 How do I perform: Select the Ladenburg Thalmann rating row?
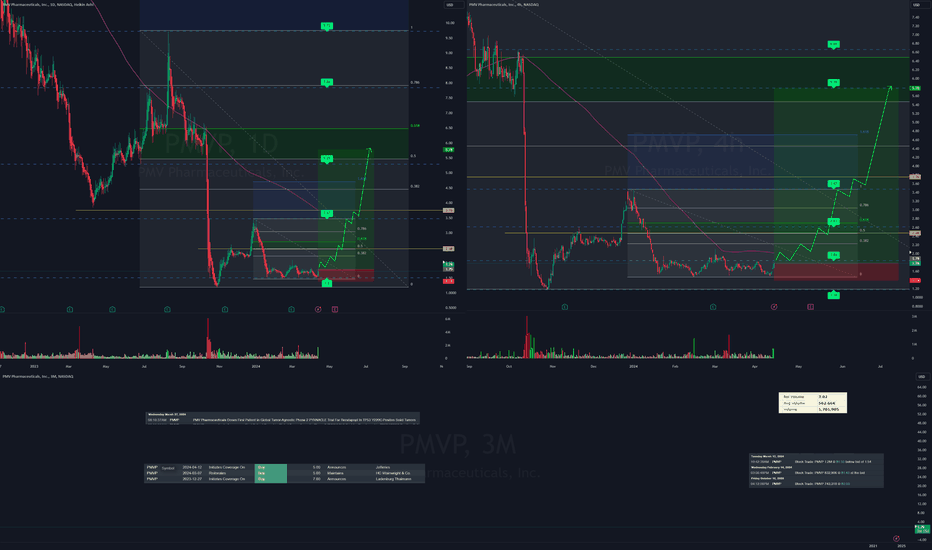pos(284,479)
